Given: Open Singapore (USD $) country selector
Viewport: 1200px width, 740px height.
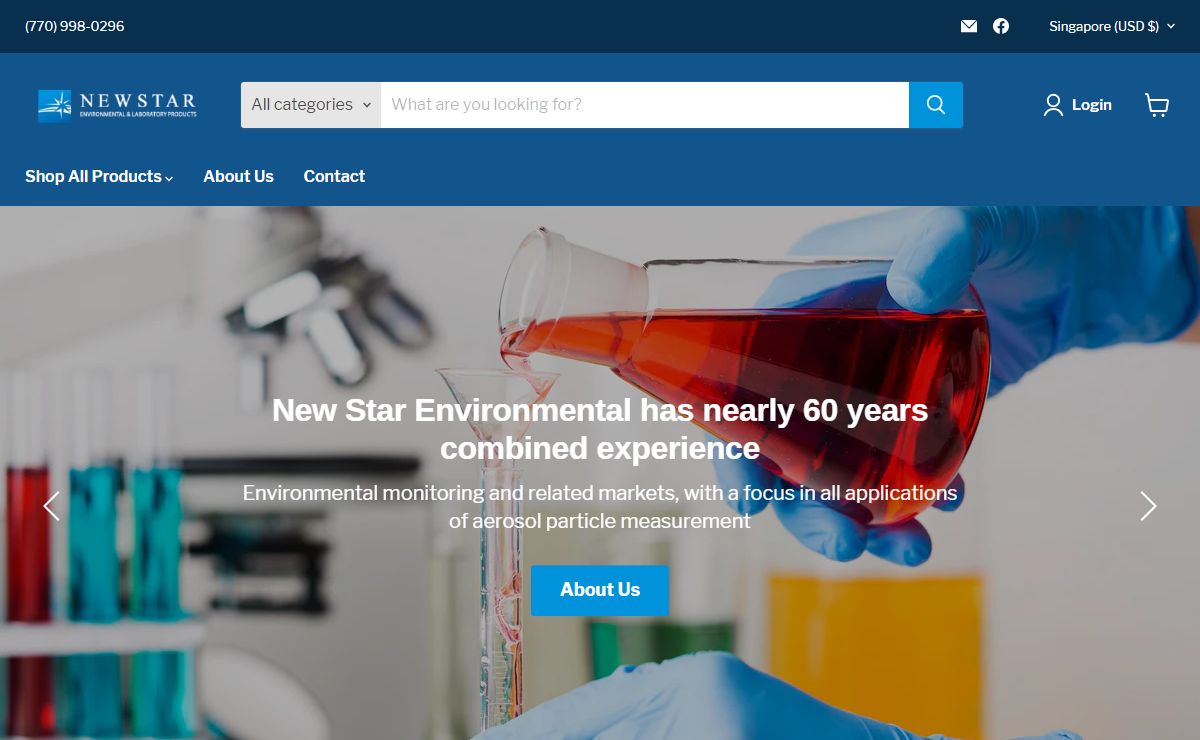Looking at the screenshot, I should click(x=1112, y=26).
